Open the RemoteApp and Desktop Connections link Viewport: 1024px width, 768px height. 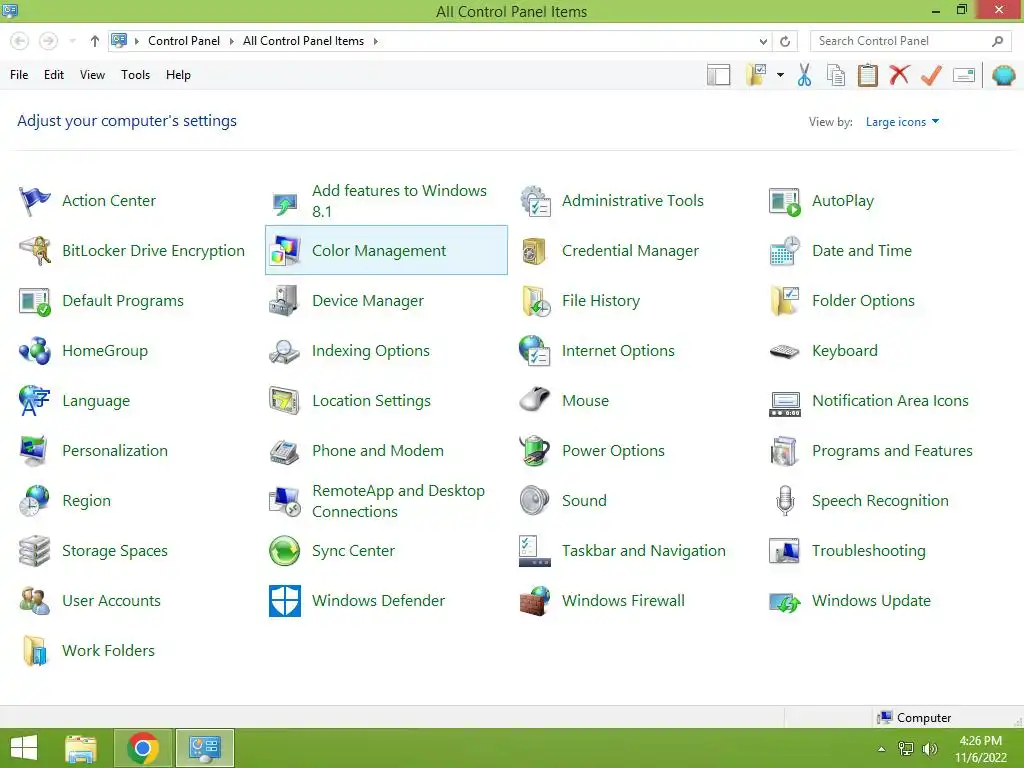398,501
